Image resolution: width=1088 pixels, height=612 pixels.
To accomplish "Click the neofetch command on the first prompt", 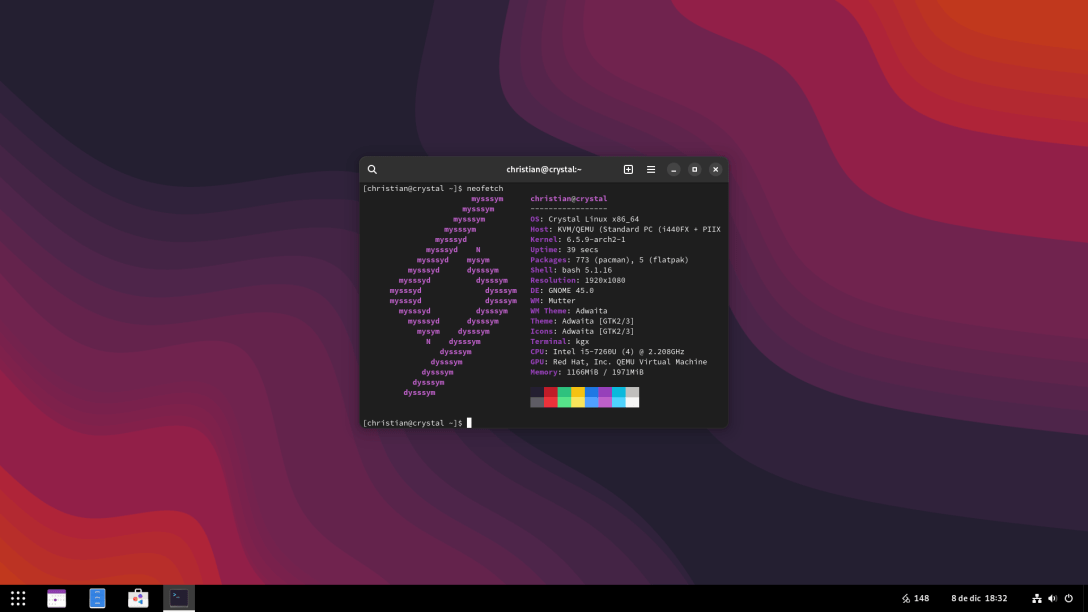I will pos(485,189).
